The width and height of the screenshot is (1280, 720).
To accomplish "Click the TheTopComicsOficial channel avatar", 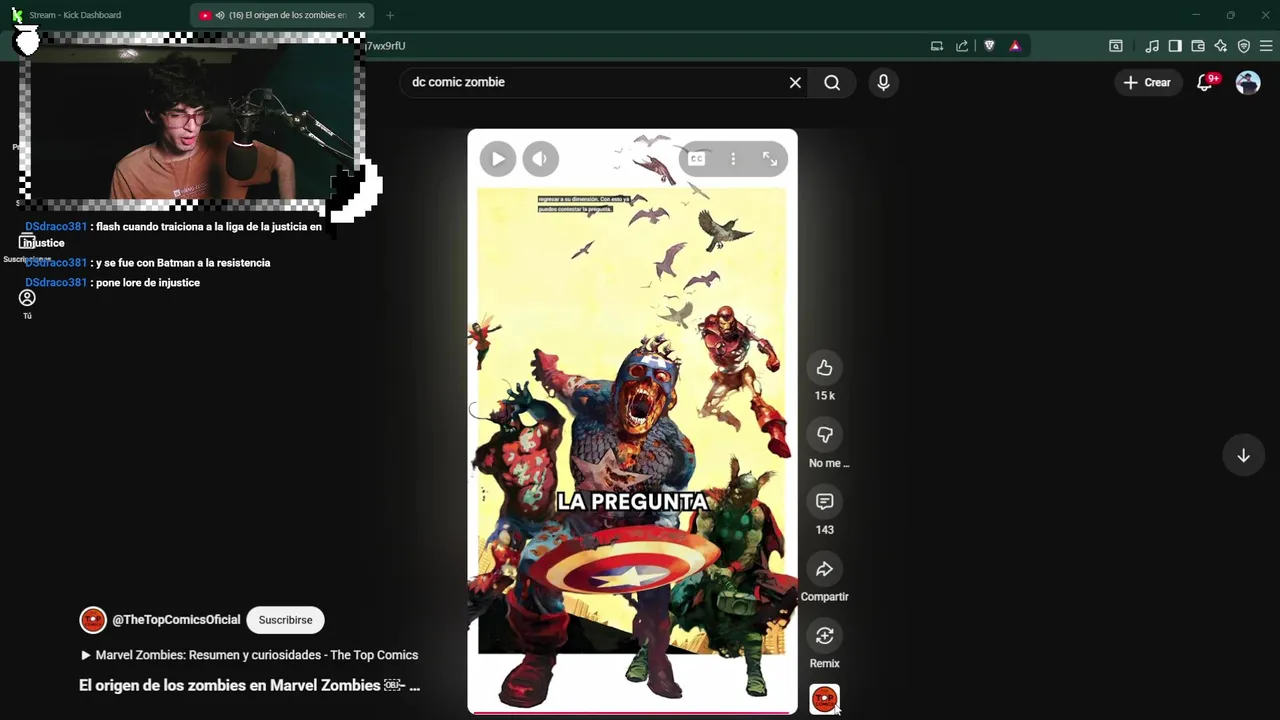I will click(x=93, y=620).
